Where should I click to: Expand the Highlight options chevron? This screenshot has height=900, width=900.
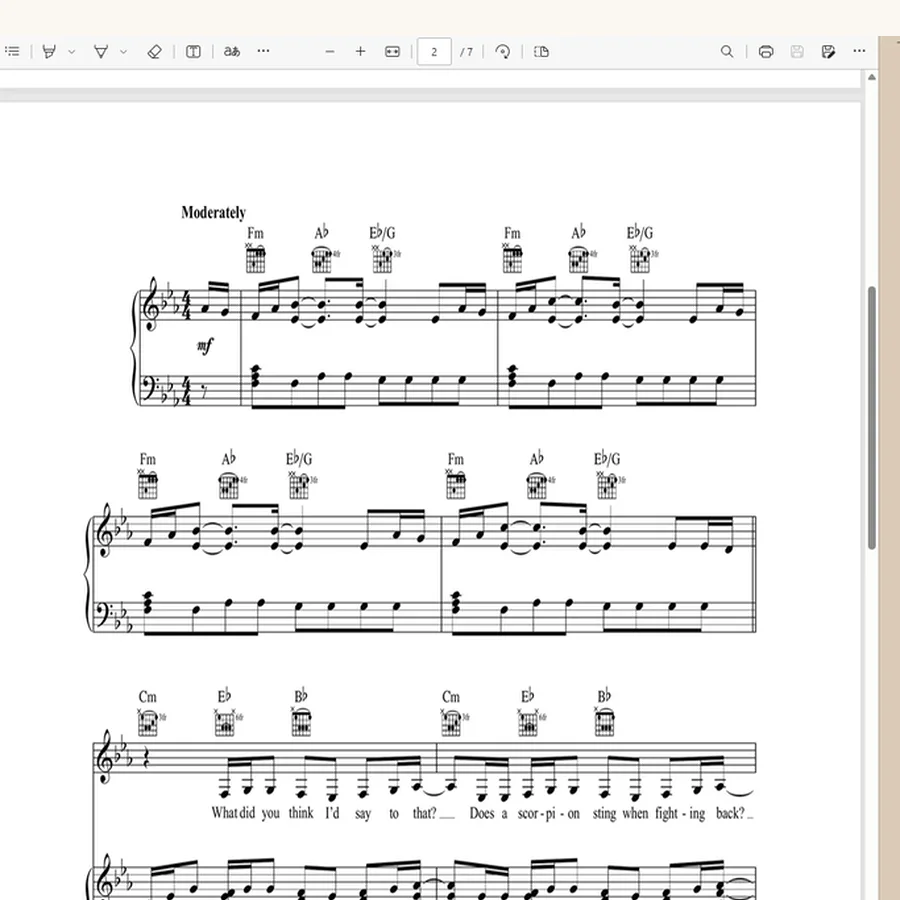[123, 52]
